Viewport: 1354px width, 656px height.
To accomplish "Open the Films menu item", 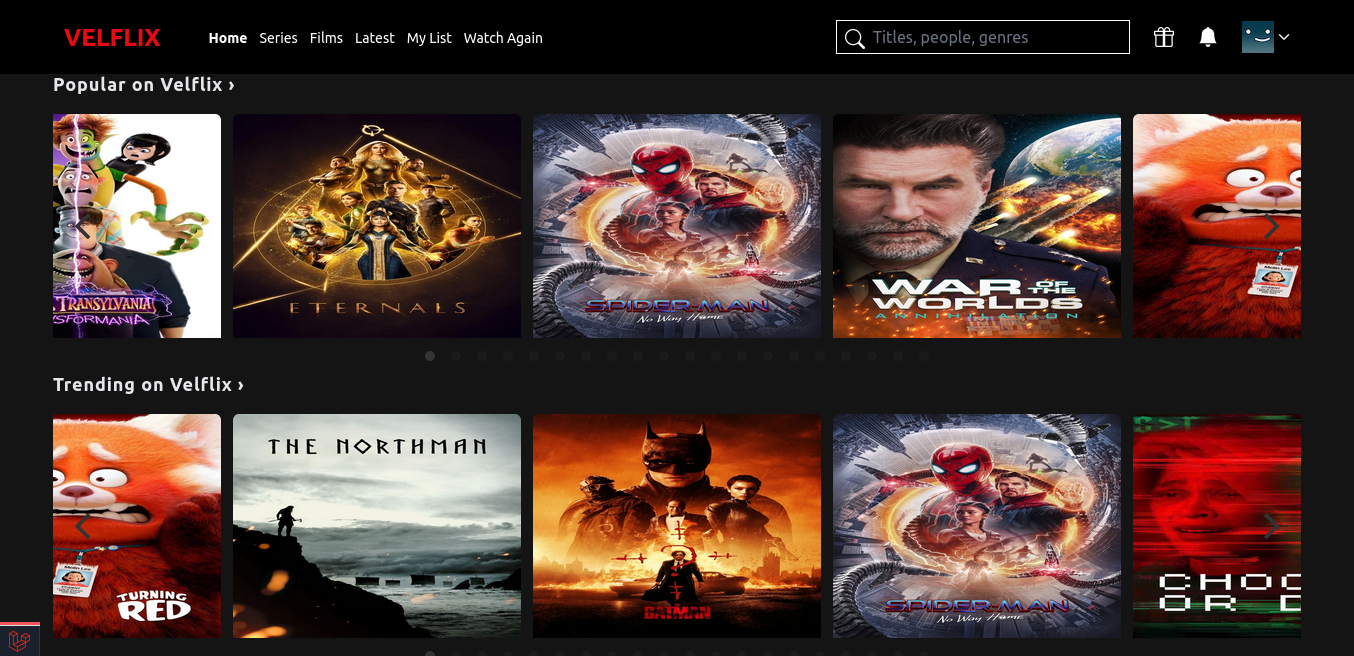I will click(326, 38).
